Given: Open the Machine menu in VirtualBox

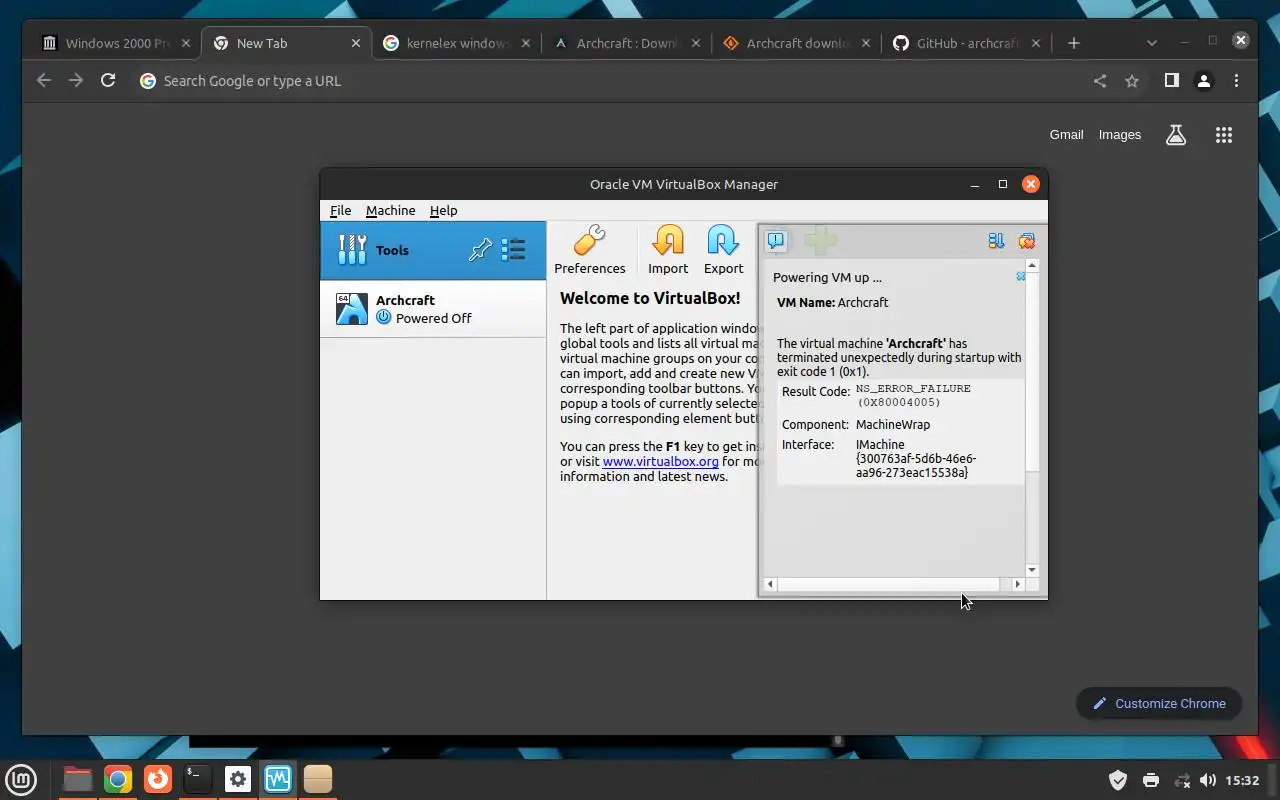Looking at the screenshot, I should coord(390,210).
